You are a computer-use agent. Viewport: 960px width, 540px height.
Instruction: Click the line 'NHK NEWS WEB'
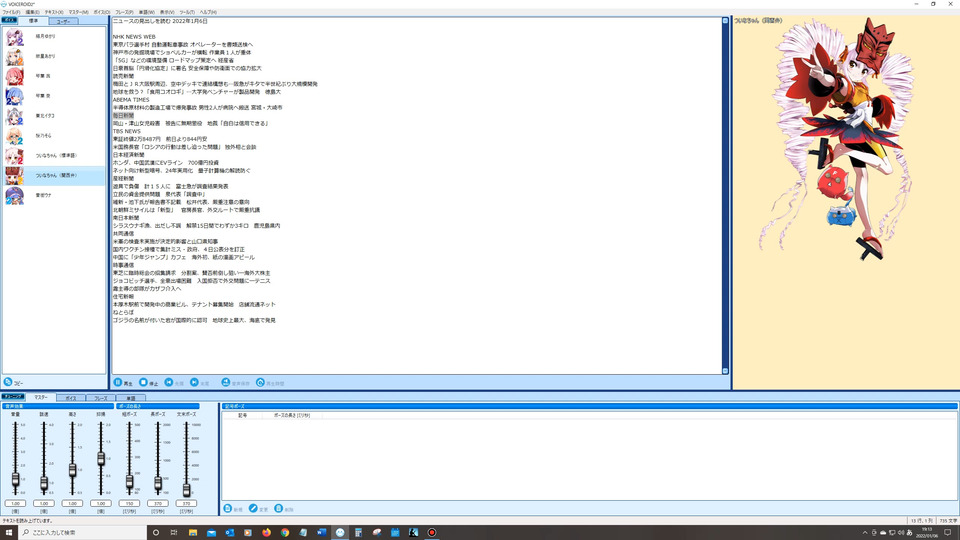[134, 37]
